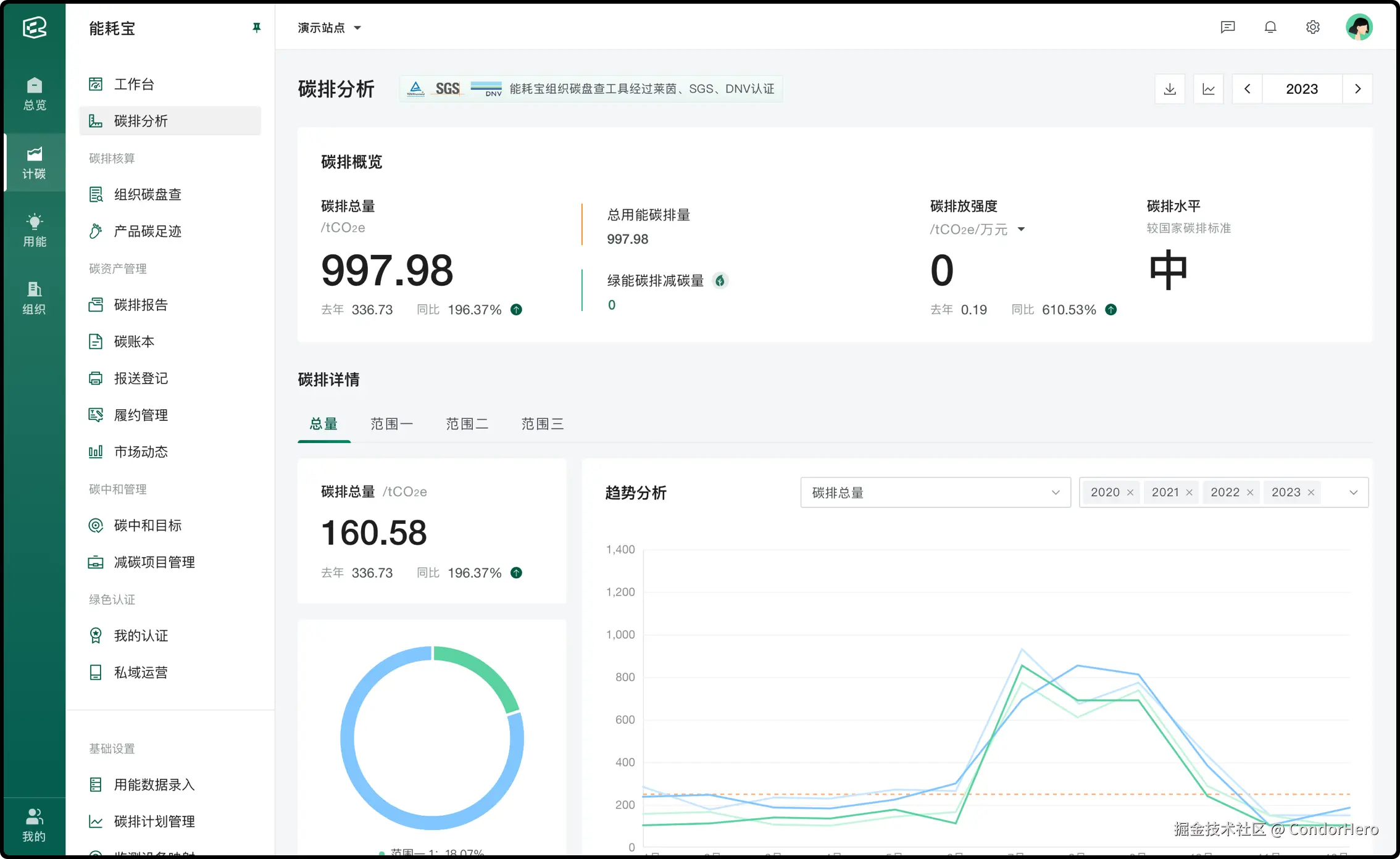Open 市场动态 menu item
Image resolution: width=1400 pixels, height=859 pixels.
pos(170,452)
